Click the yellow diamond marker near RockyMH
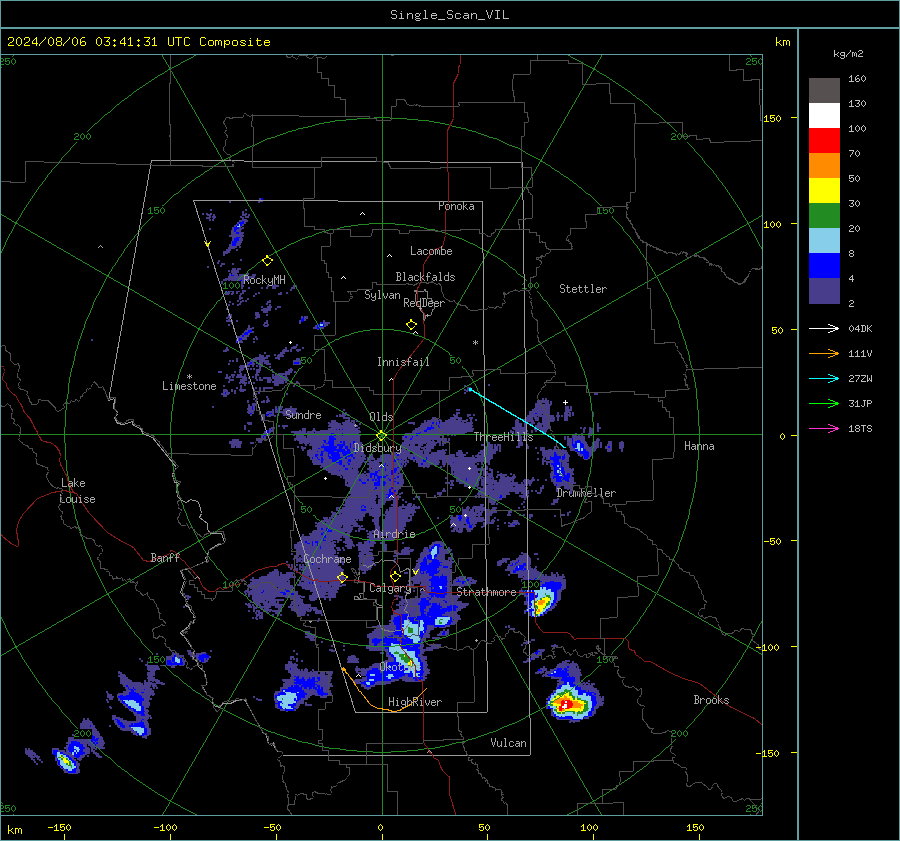 (267, 261)
